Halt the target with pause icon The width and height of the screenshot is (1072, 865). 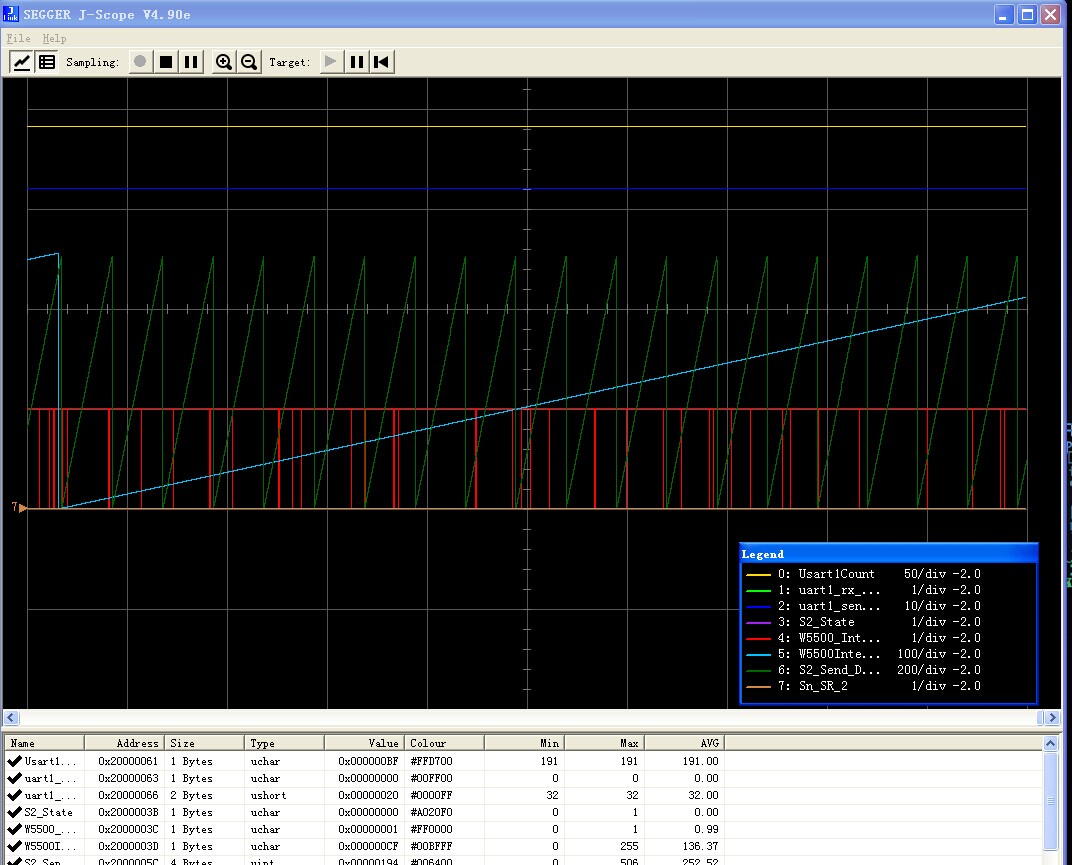(x=356, y=62)
